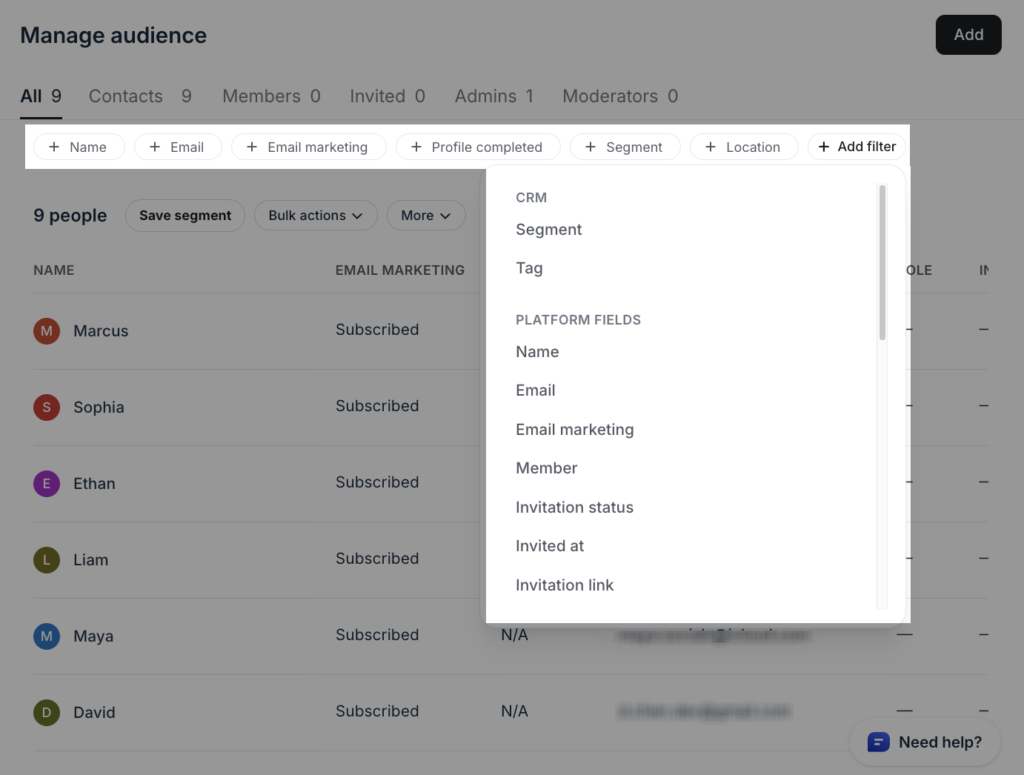1024x775 pixels.
Task: Click the plus icon on Location chip
Action: tap(711, 147)
